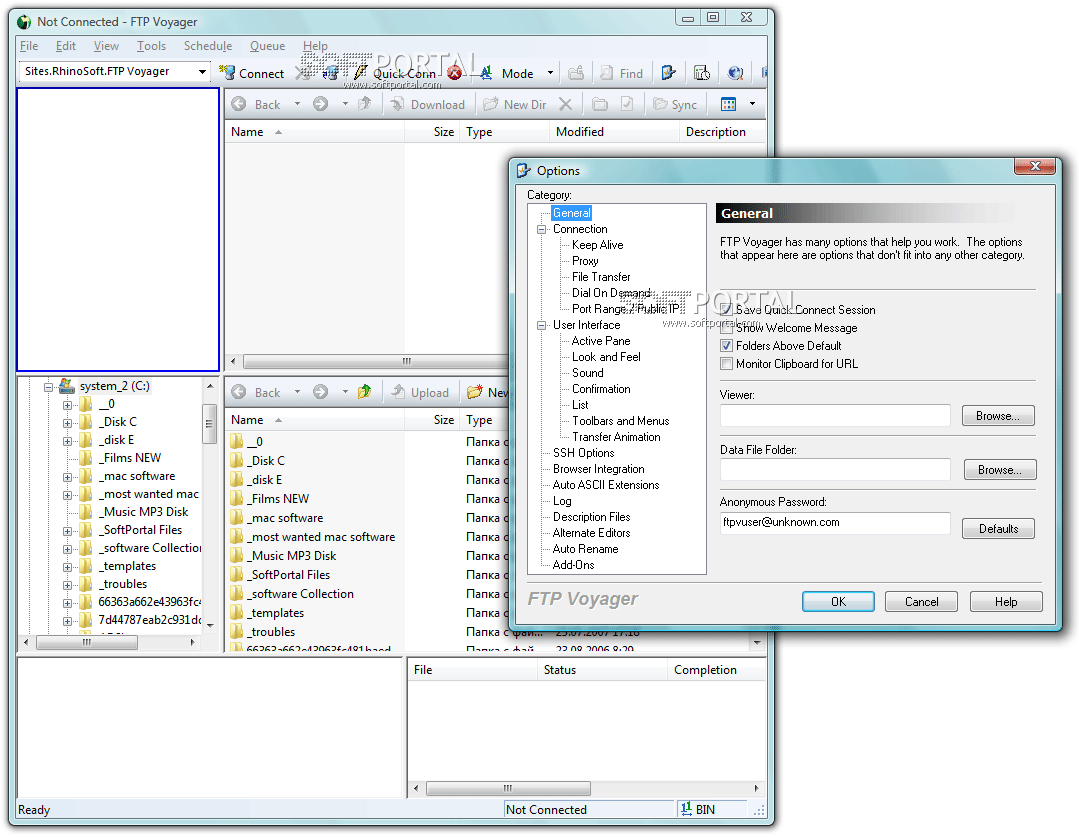Click the remote New Dir button
1079x837 pixels.
click(x=515, y=104)
